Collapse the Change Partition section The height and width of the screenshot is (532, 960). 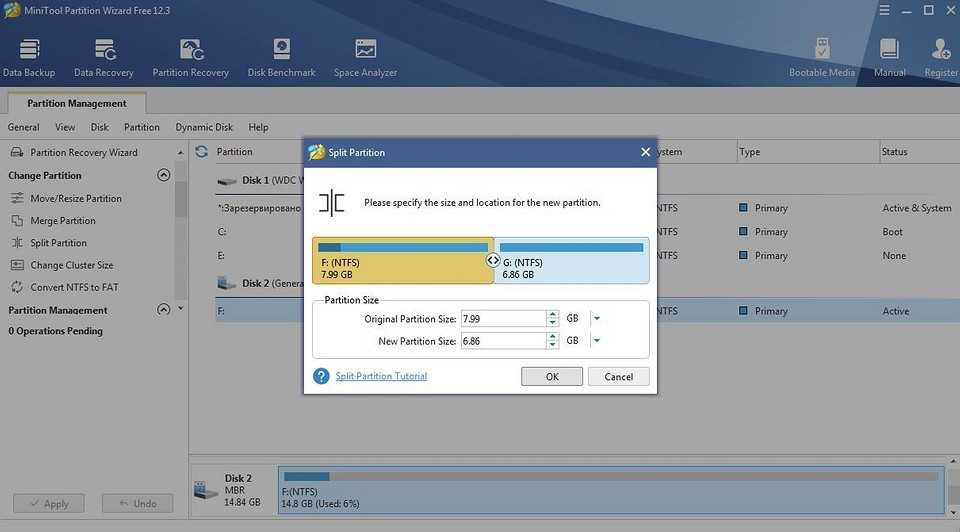pos(164,175)
